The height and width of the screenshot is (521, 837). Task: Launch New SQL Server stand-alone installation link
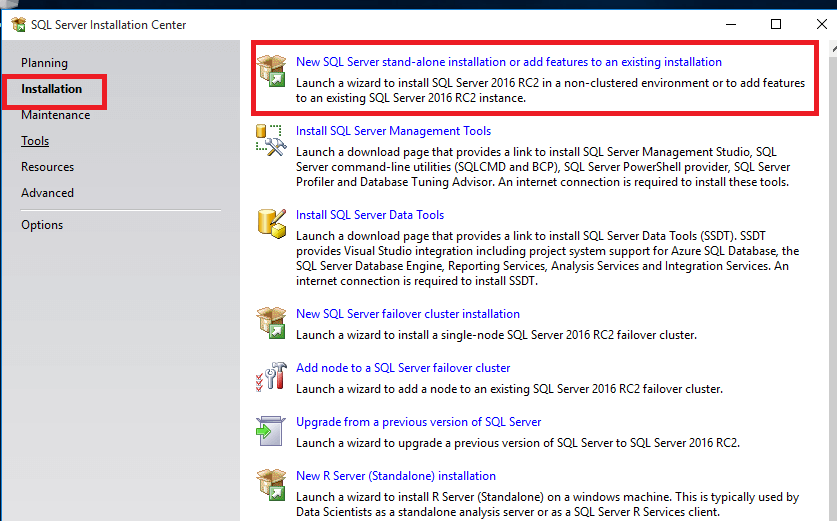508,62
